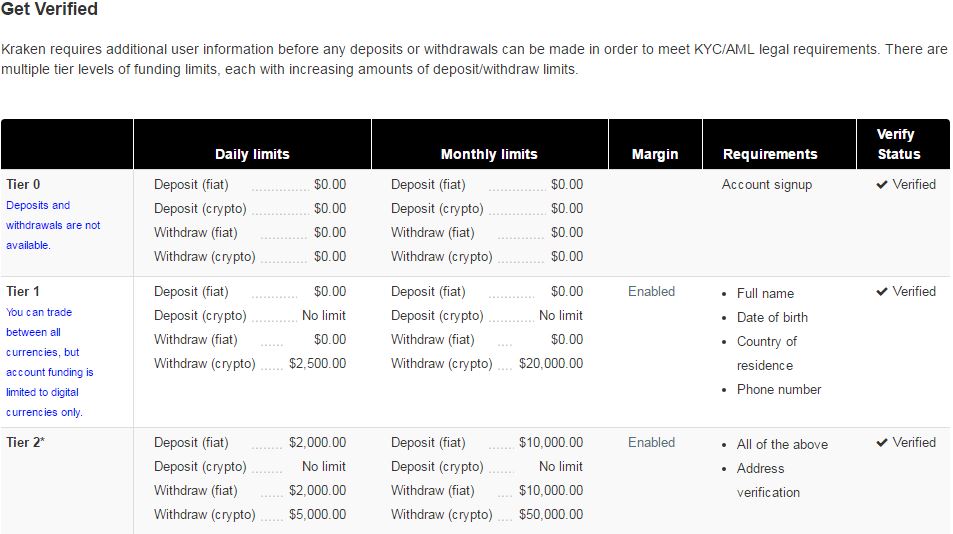
Task: Click the Margin column header
Action: tap(655, 154)
